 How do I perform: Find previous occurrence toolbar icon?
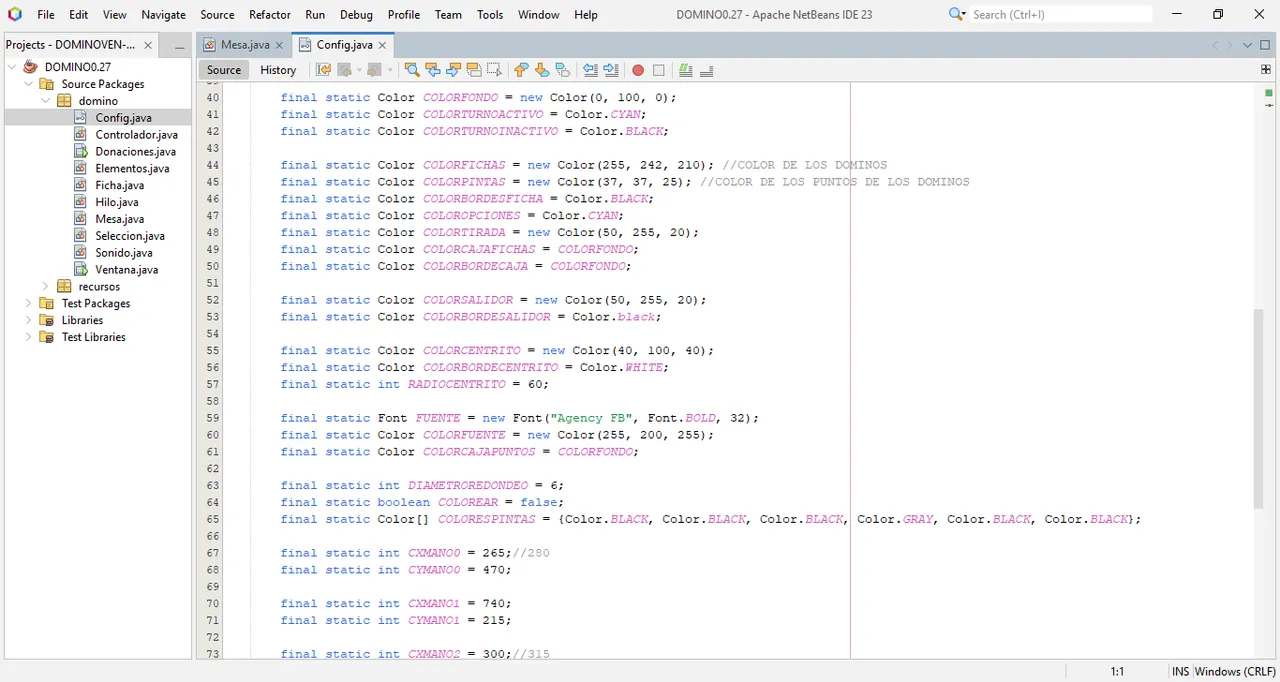[x=433, y=70]
